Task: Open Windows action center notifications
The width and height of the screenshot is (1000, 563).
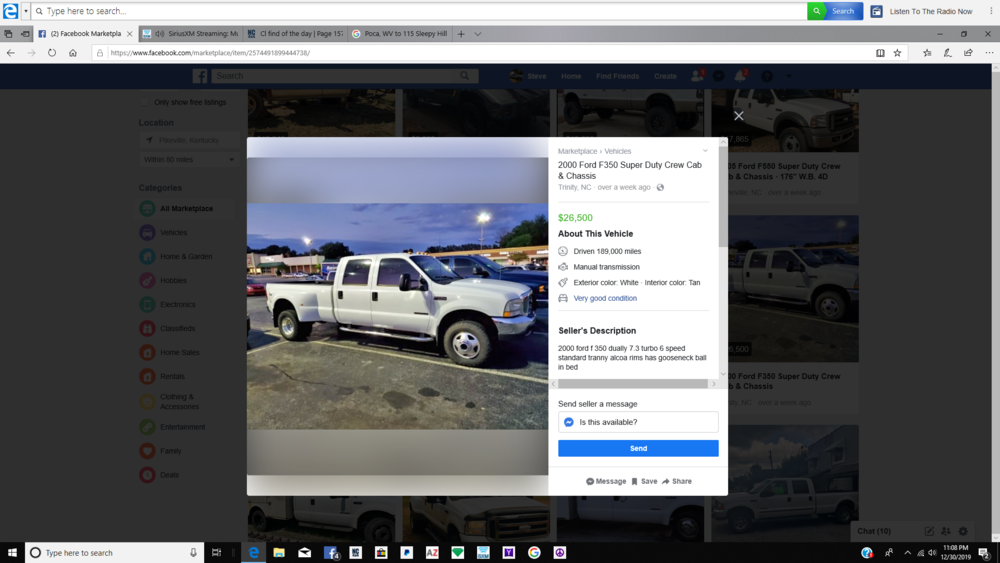Action: 984,553
